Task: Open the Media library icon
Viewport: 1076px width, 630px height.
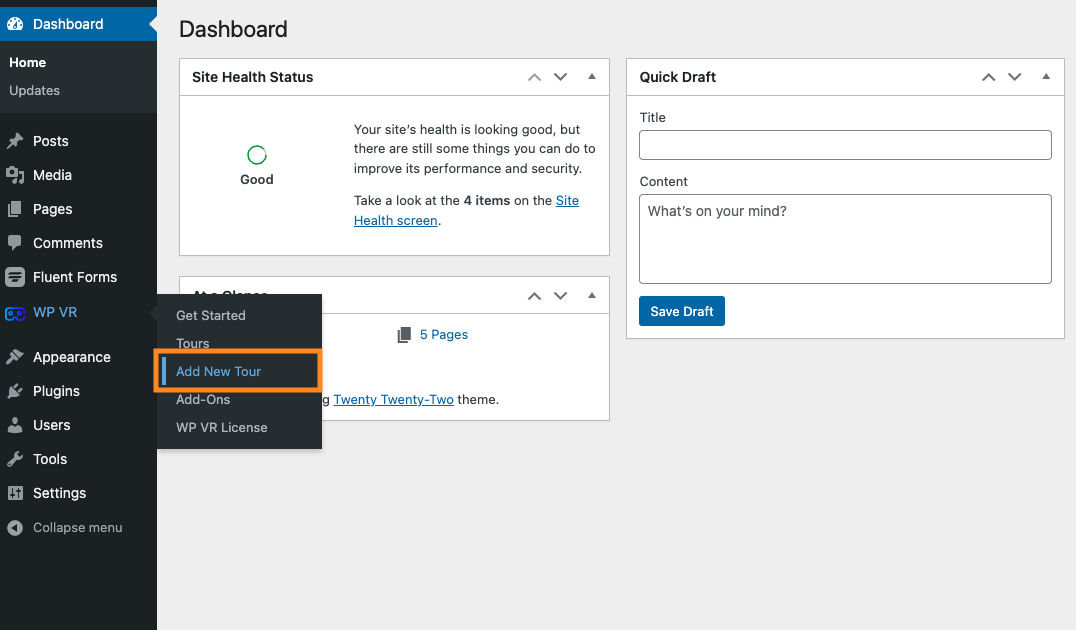Action: 15,175
